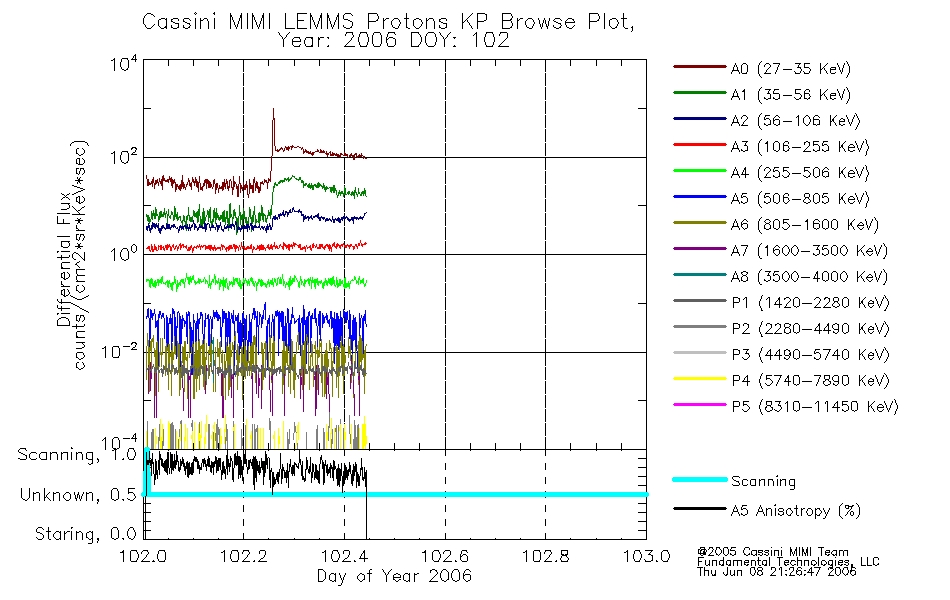Click the Day of Year 2006 axis title

[394, 575]
